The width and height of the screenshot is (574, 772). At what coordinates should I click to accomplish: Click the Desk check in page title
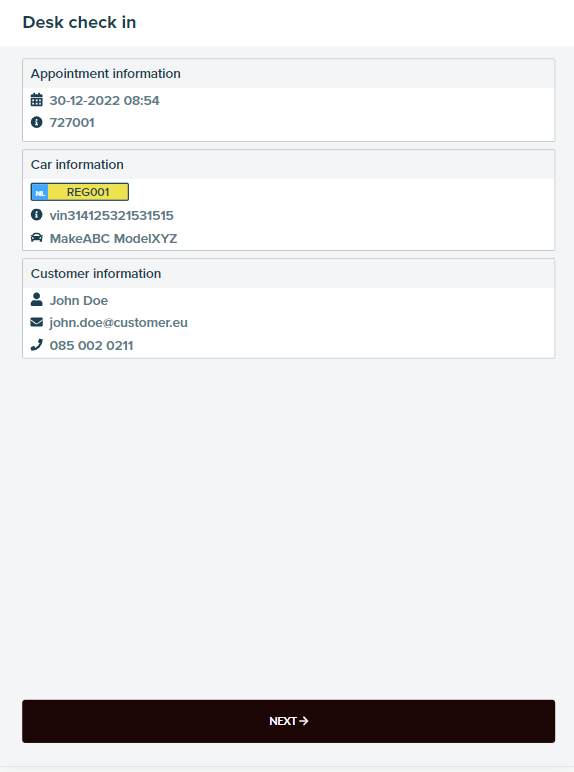(x=79, y=22)
